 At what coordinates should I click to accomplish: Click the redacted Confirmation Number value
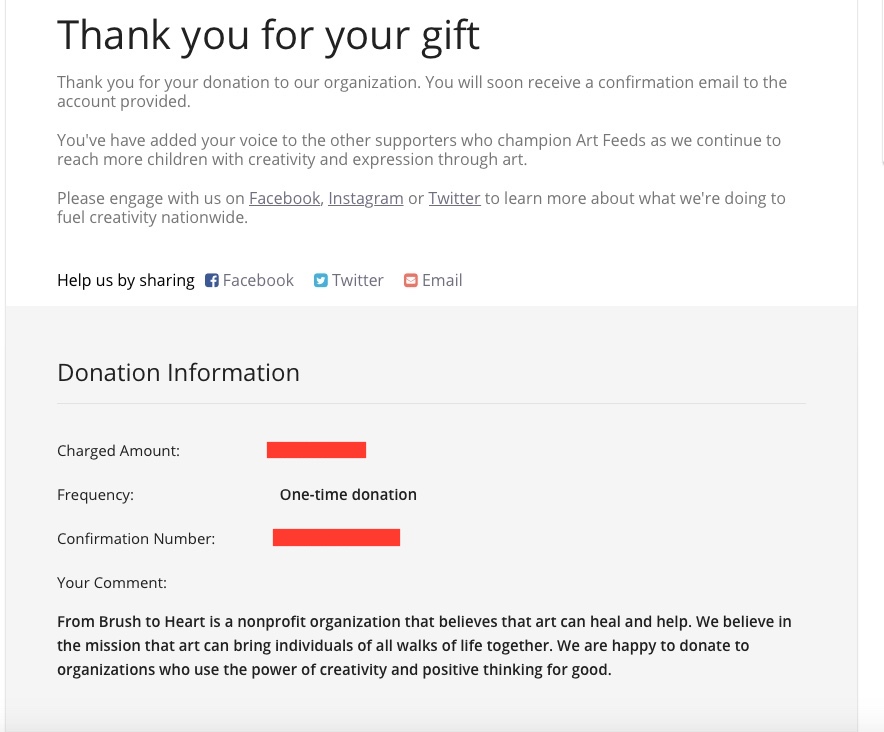336,538
